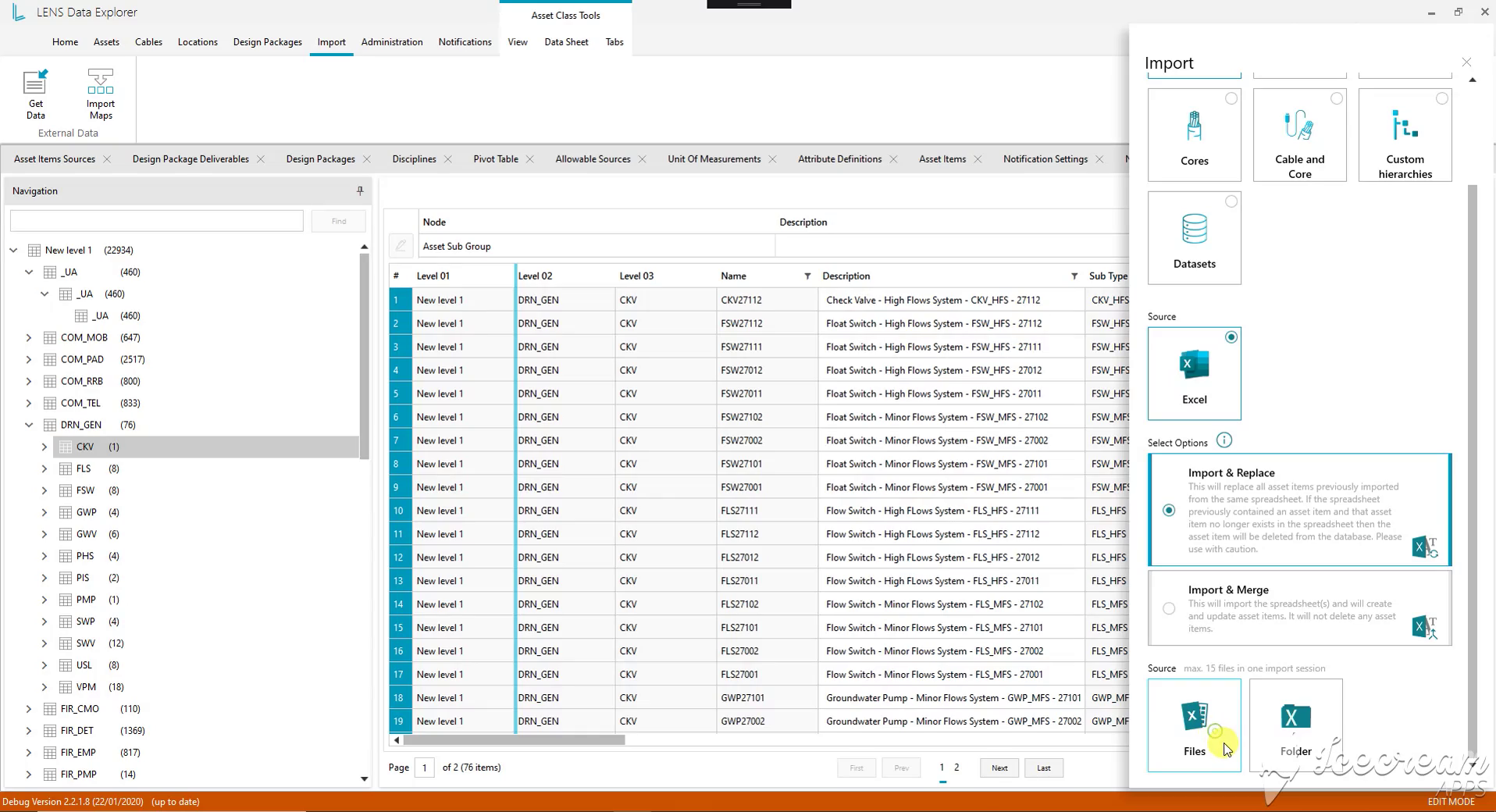Screen dimensions: 1496x812
Task: Click the Next page button
Action: [999, 768]
